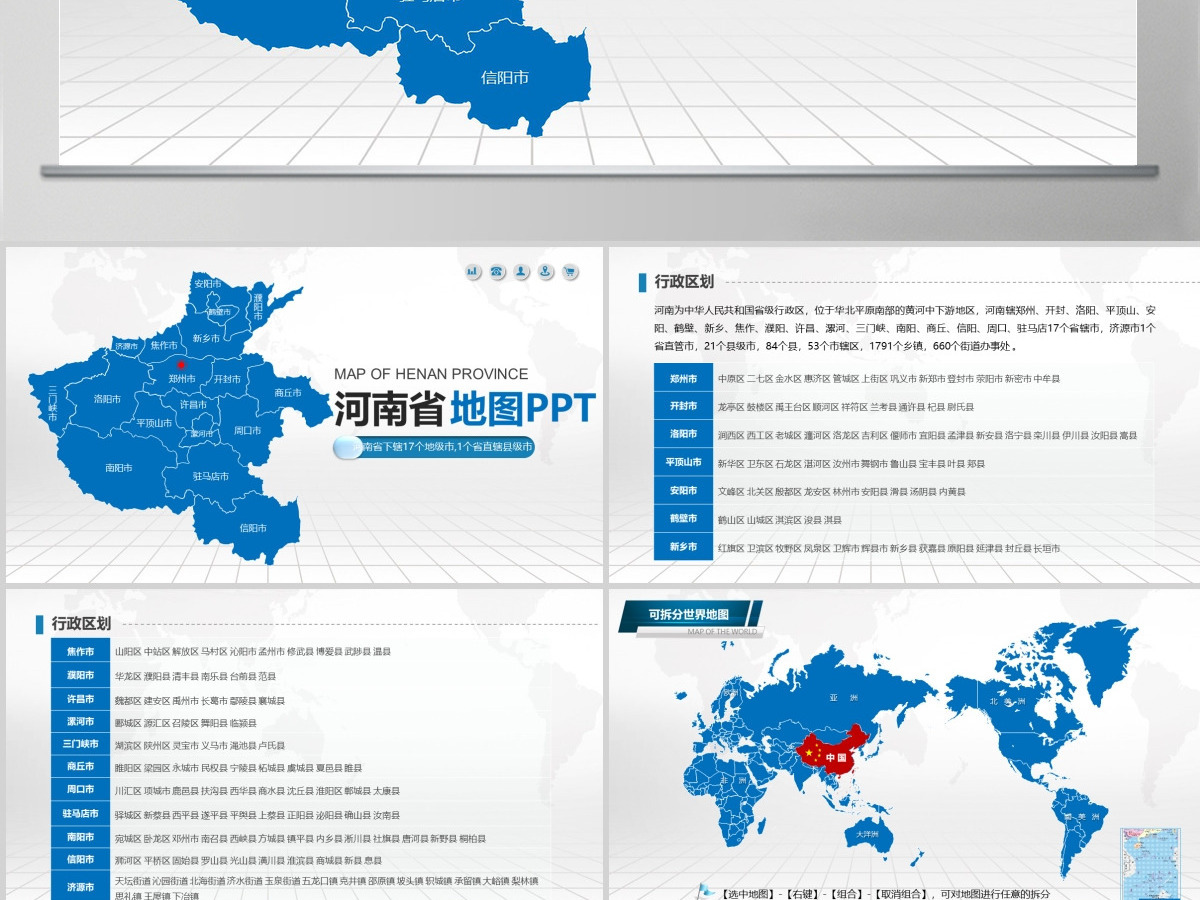Image resolution: width=1200 pixels, height=900 pixels.
Task: Click the 周口市 blue table header cell
Action: pyautogui.click(x=80, y=789)
